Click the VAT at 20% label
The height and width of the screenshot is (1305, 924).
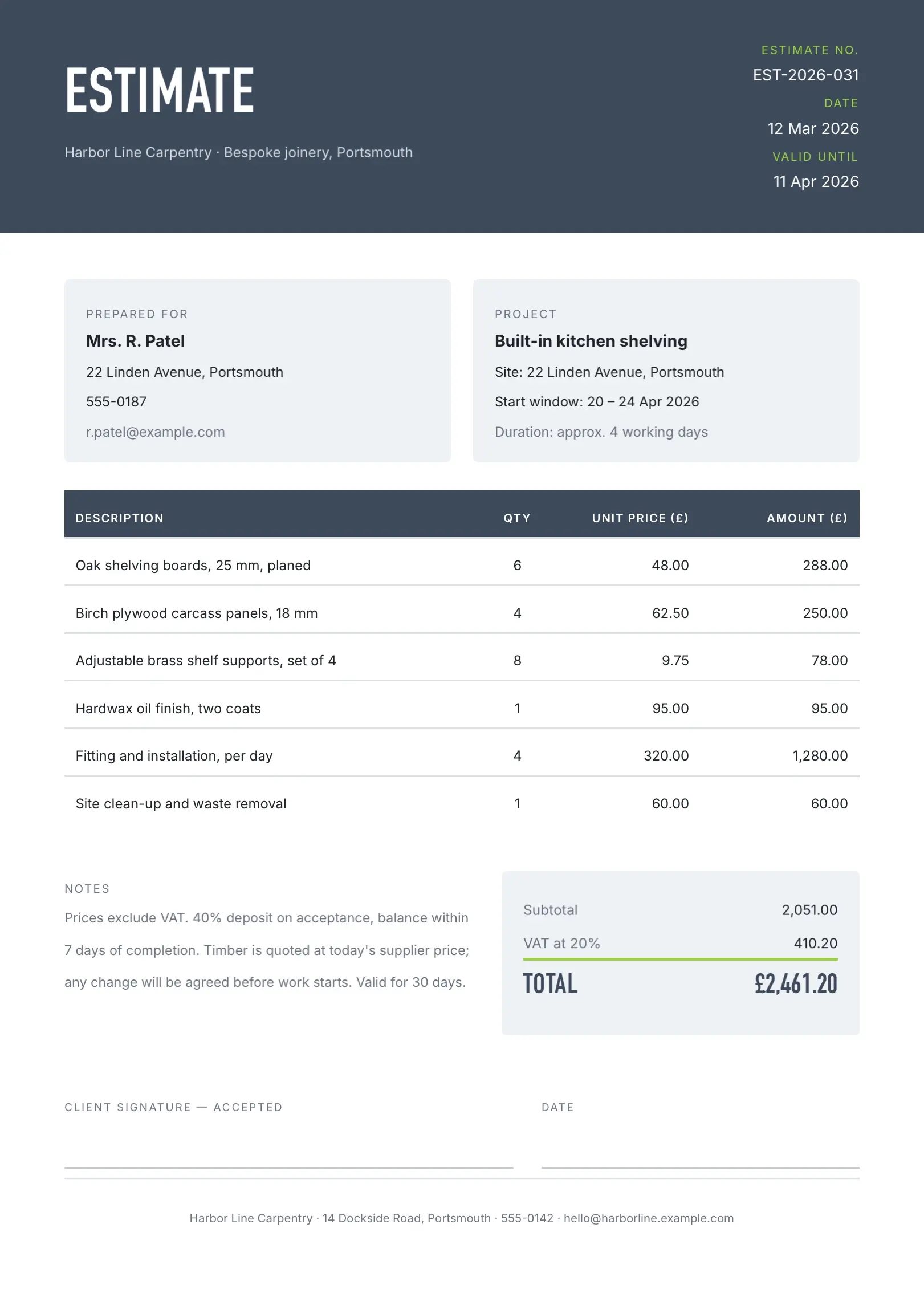tap(561, 944)
